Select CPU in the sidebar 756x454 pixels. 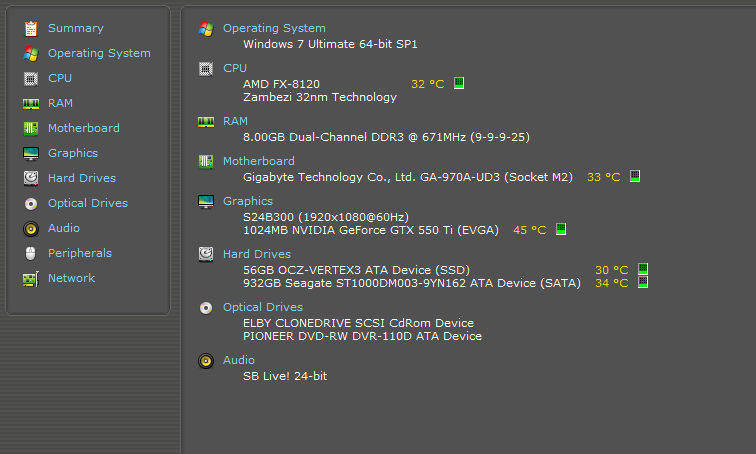60,78
